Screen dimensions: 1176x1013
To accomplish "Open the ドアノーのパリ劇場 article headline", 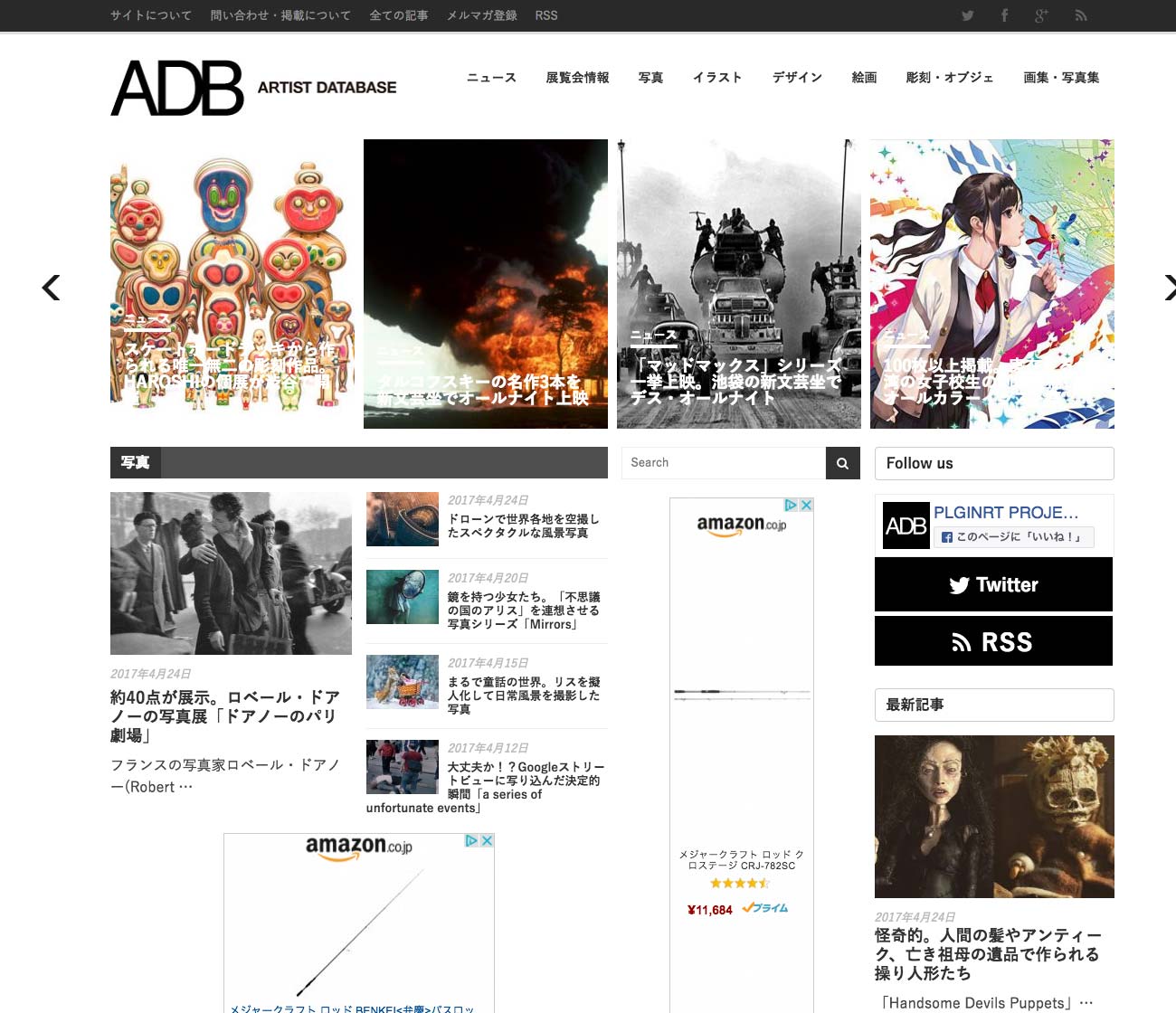I will coord(224,715).
